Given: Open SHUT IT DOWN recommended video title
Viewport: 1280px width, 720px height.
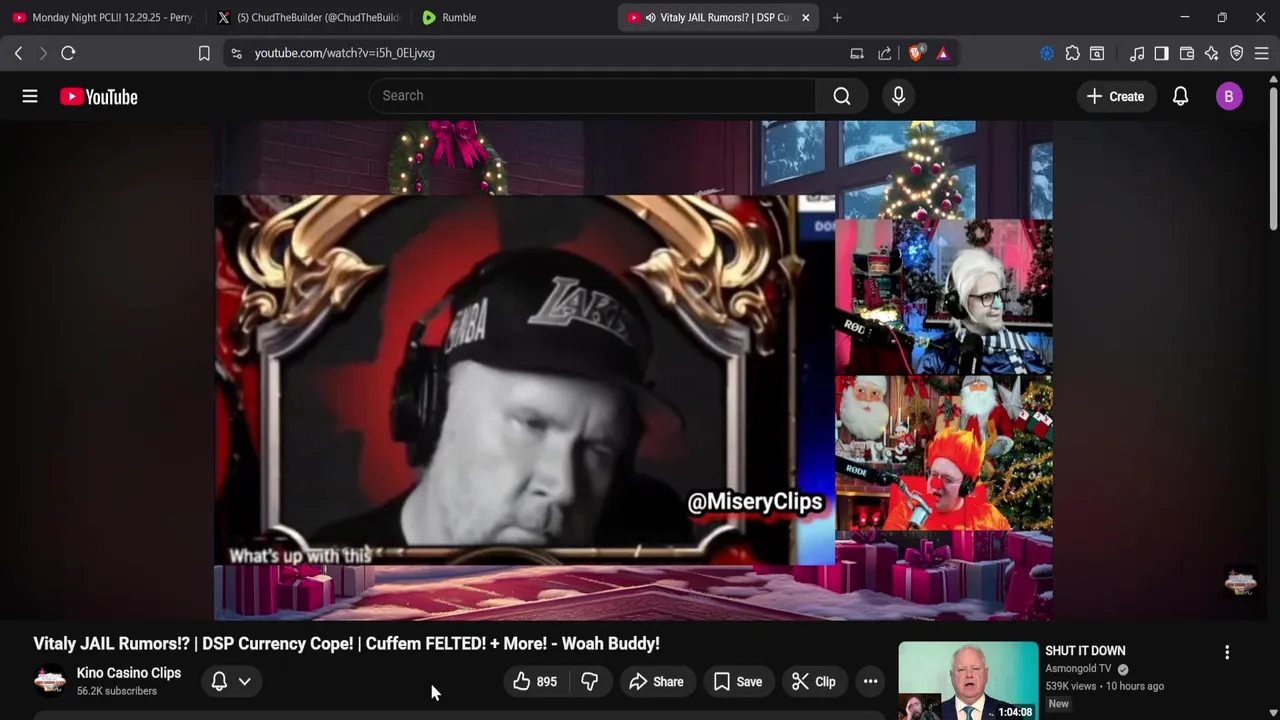Looking at the screenshot, I should coord(1085,651).
